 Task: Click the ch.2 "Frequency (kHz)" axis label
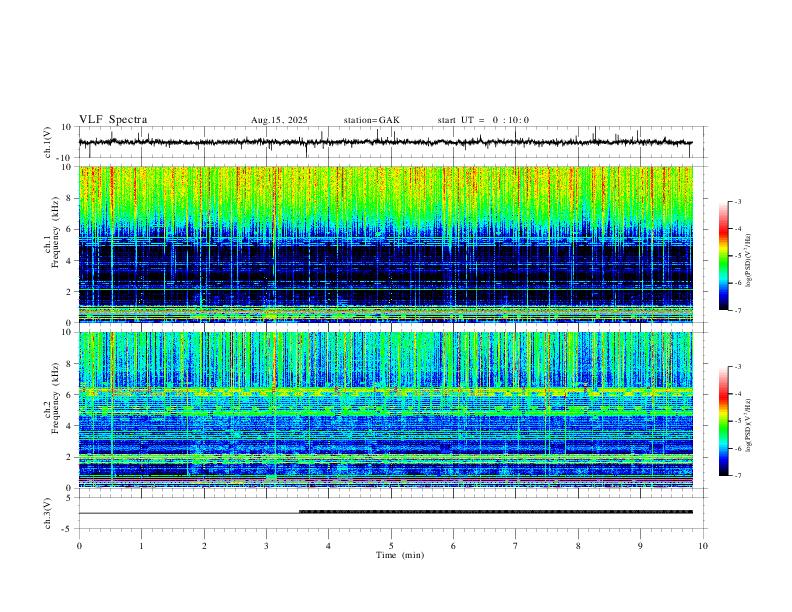coord(55,398)
